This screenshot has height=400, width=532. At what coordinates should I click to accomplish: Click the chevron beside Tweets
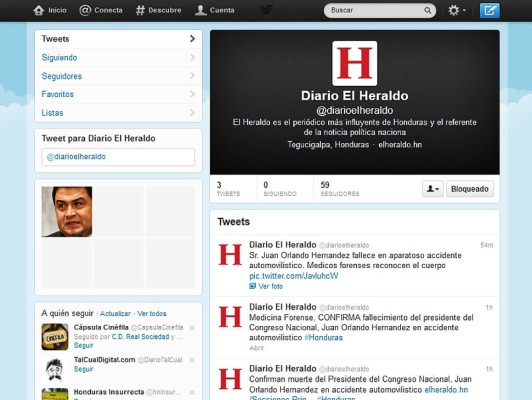pyautogui.click(x=192, y=39)
